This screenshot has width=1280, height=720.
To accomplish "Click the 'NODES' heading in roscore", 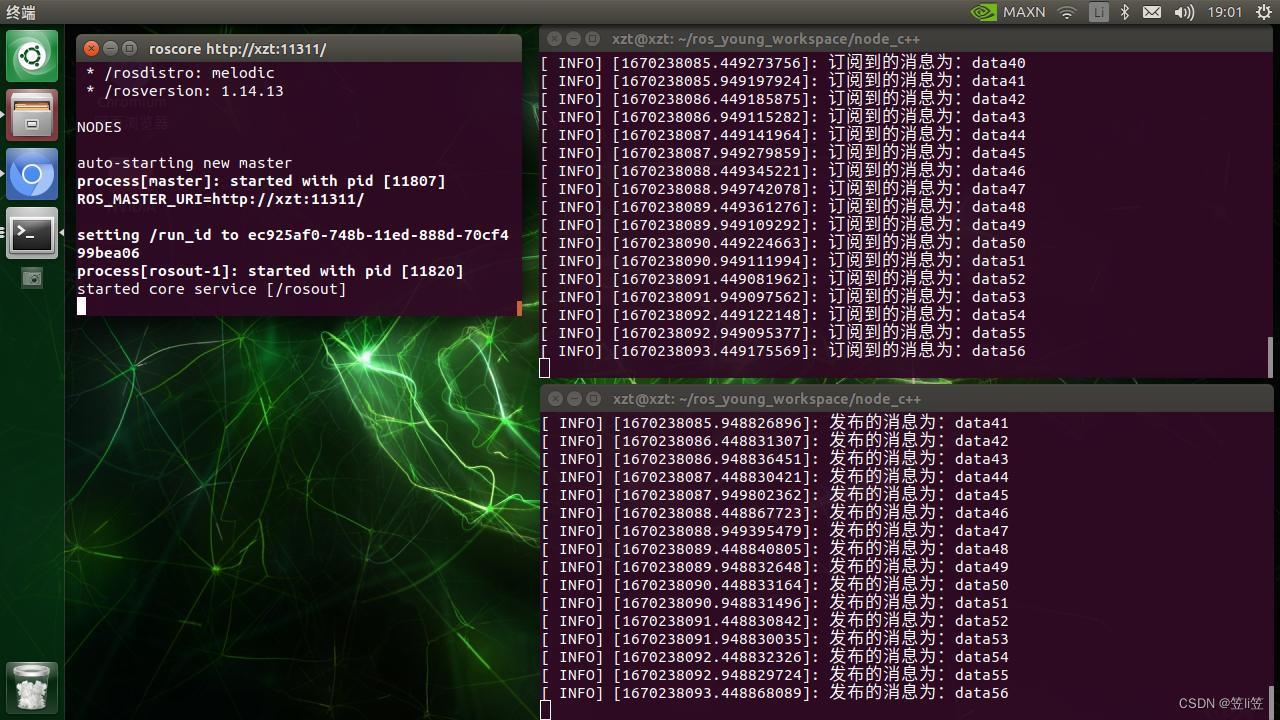I will pos(99,127).
